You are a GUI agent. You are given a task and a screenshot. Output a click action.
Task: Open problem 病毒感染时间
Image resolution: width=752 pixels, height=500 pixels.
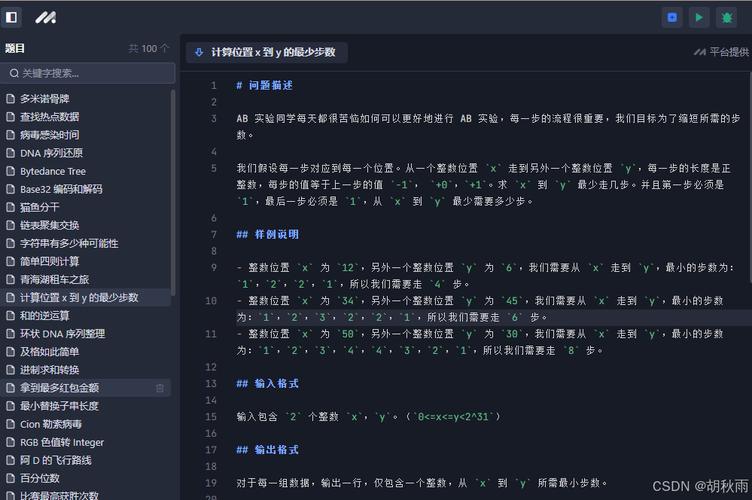[x=49, y=135]
